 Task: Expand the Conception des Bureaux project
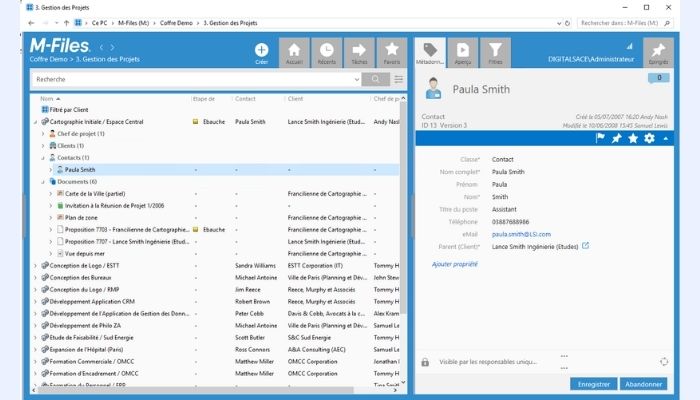(35, 278)
